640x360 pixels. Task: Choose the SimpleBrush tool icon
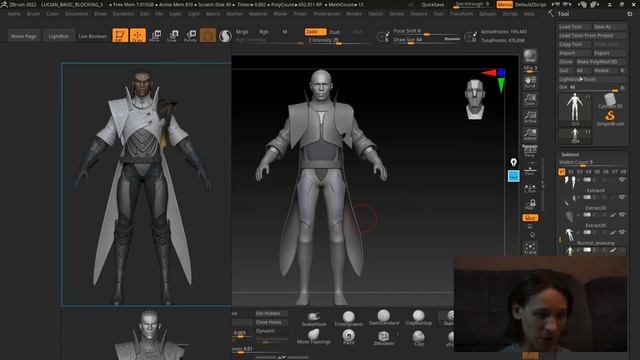point(610,118)
